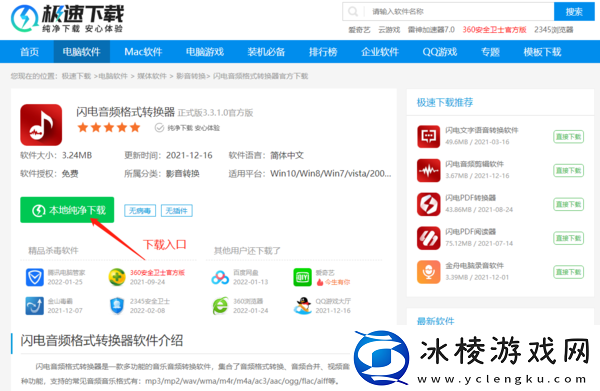Image resolution: width=600 pixels, height=391 pixels.
Task: Click the 极速下载推荐 heading
Action: tap(445, 103)
